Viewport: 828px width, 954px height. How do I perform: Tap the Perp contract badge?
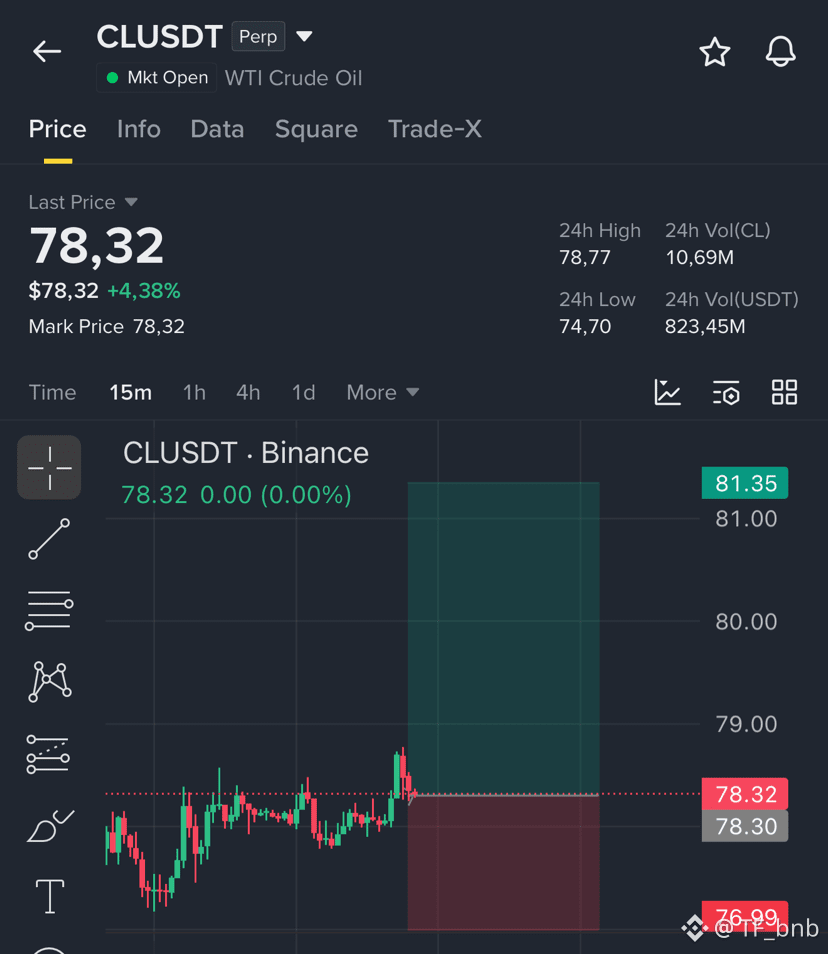click(x=258, y=37)
